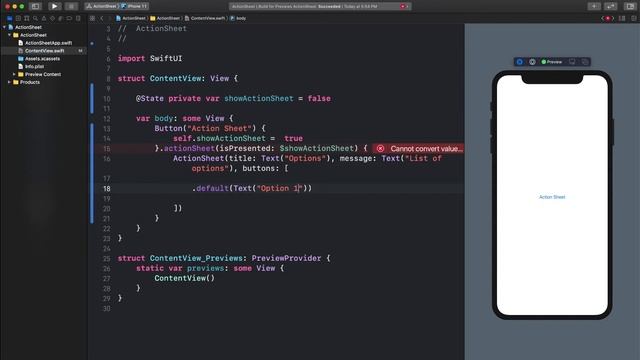This screenshot has height=360, width=640.
Task: Click the source control status badge on ContentView.swift
Action: [x=80, y=51]
